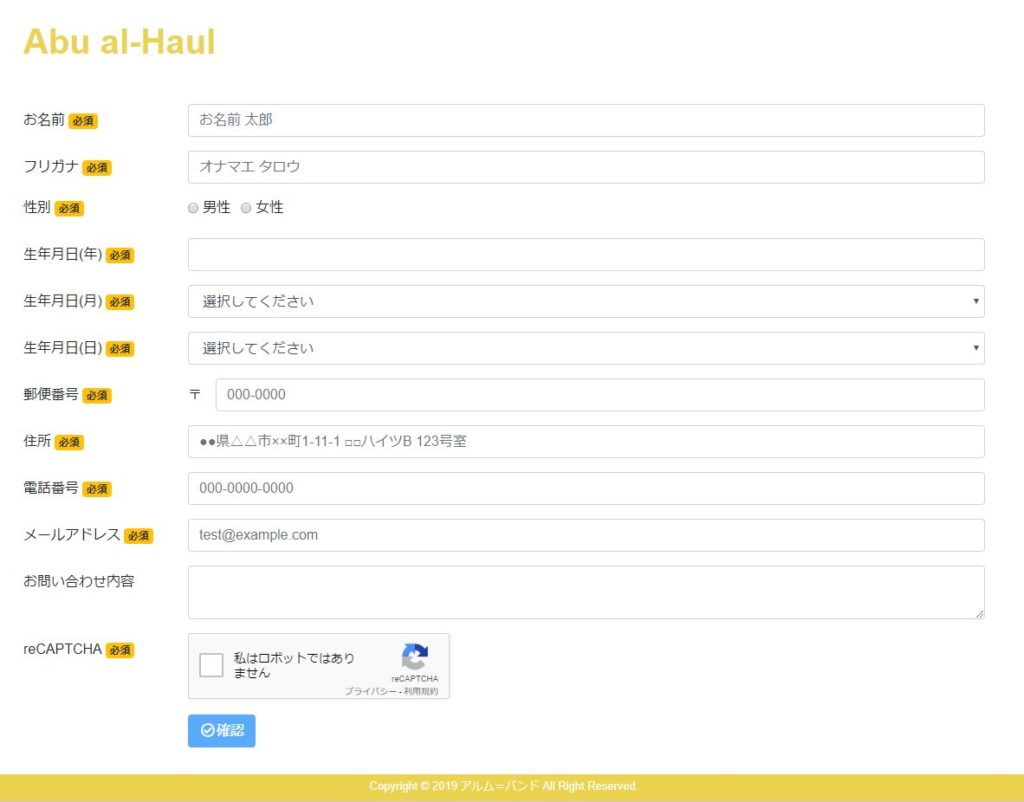
Task: Click the 住所 field label
Action: pos(37,441)
